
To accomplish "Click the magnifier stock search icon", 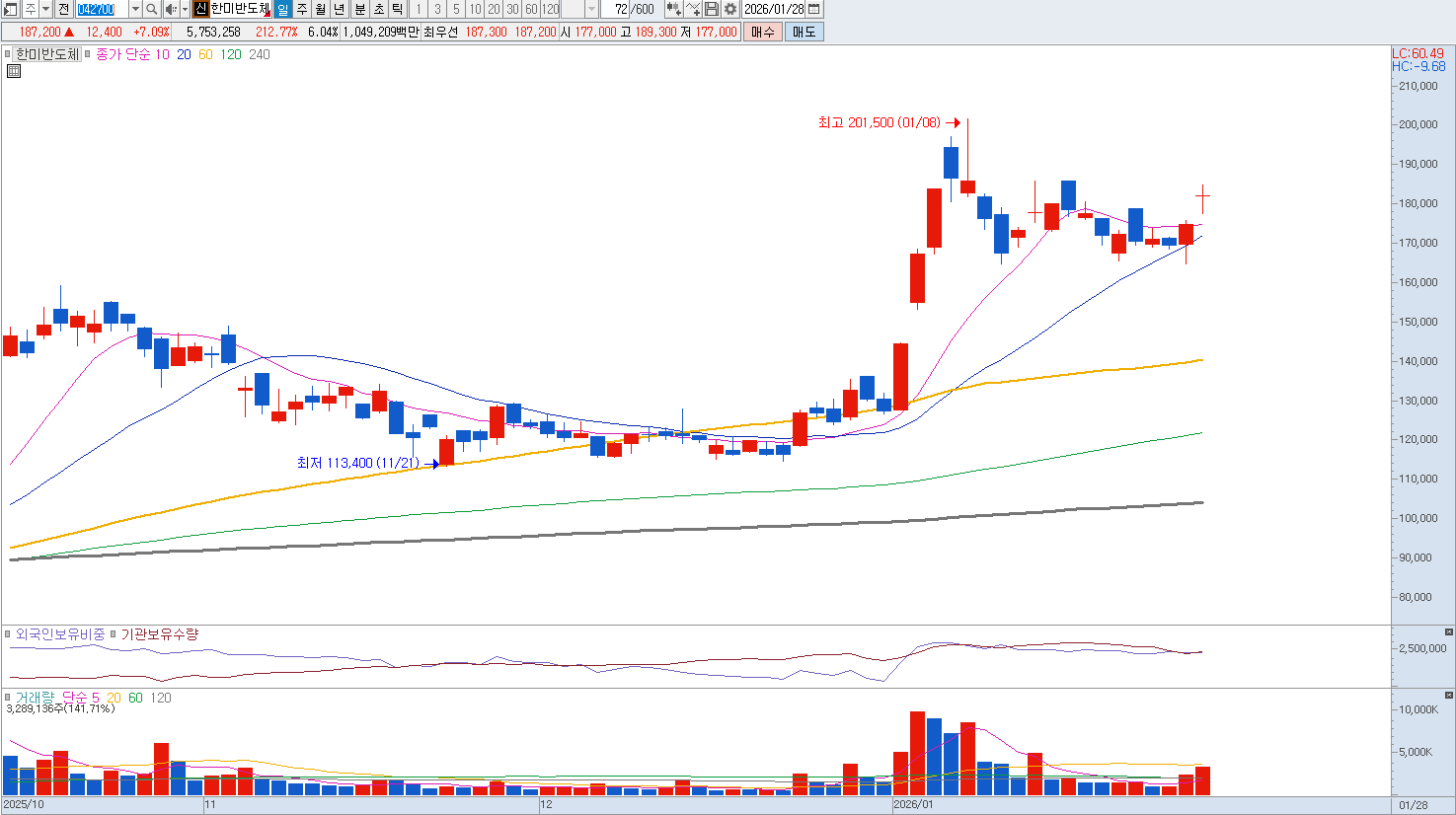I will click(152, 9).
